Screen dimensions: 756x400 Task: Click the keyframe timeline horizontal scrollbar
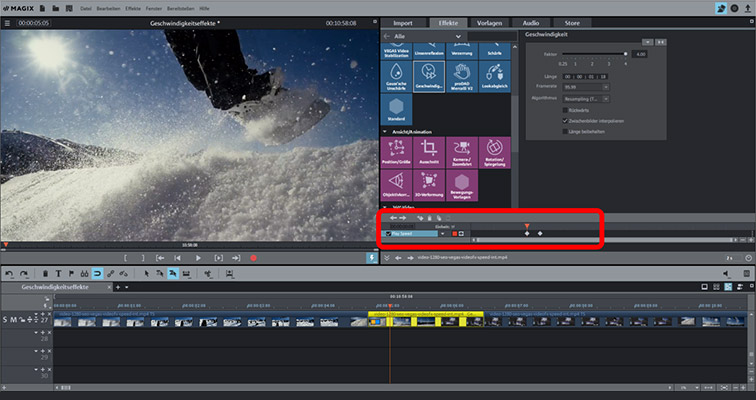pyautogui.click(x=604, y=240)
